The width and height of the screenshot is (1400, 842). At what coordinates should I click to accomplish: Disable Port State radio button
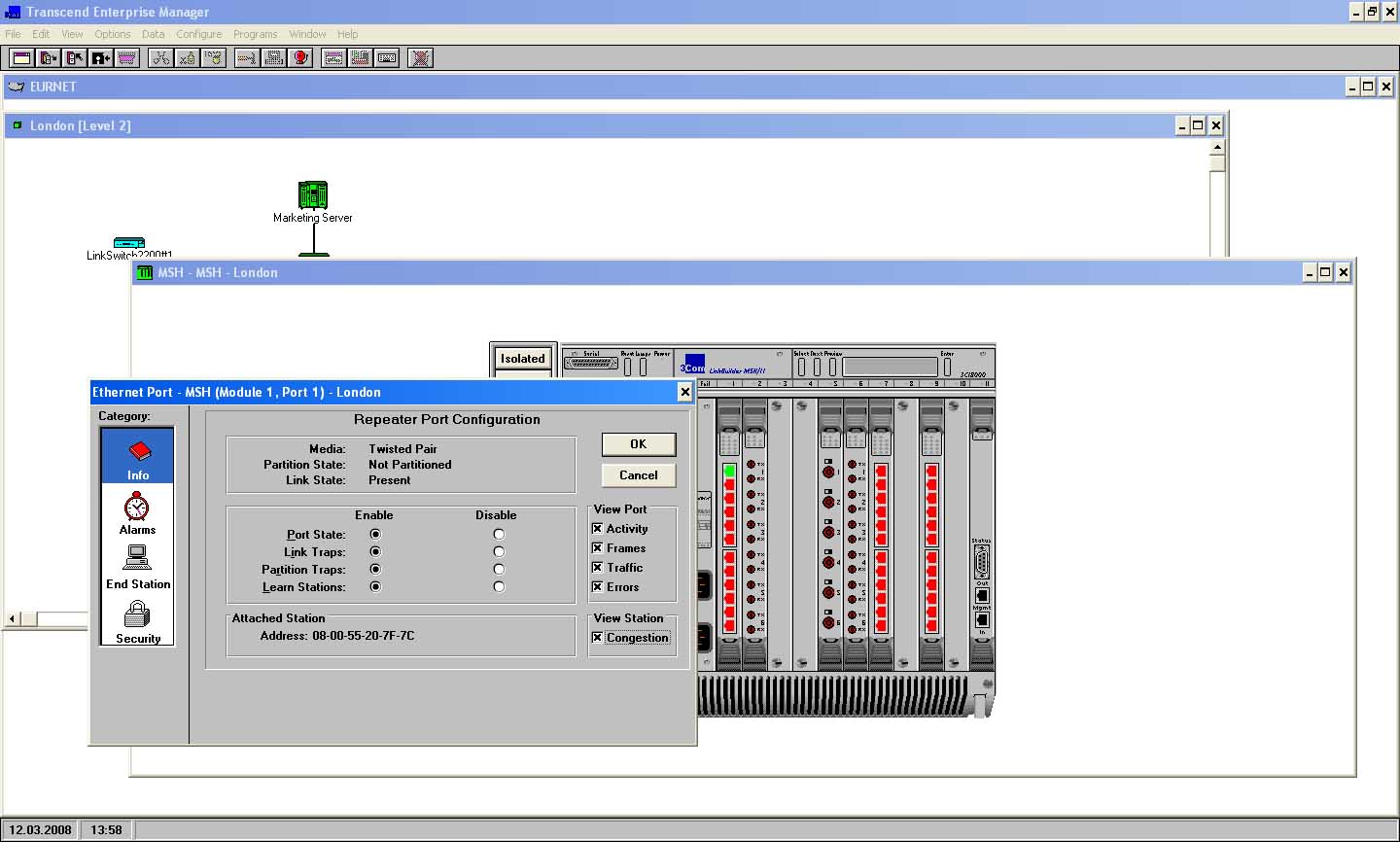499,534
